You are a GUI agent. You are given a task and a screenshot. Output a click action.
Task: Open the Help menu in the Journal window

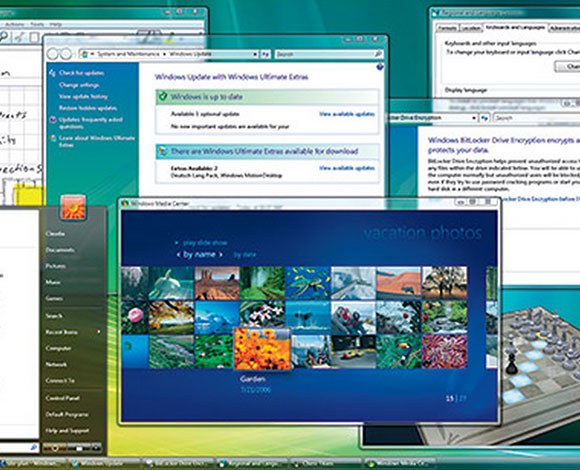click(55, 24)
